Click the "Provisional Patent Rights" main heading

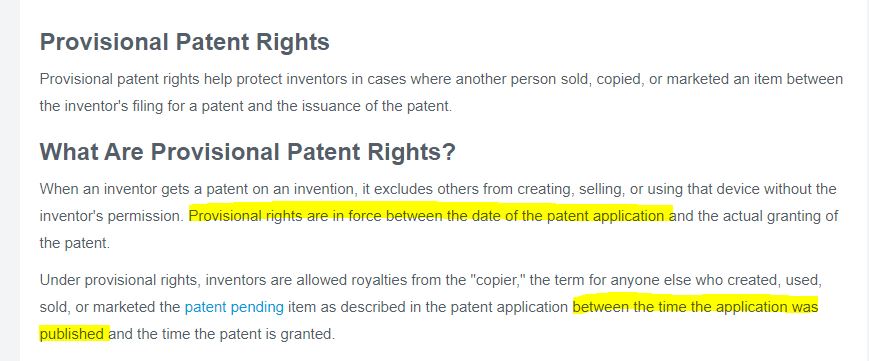coord(185,42)
